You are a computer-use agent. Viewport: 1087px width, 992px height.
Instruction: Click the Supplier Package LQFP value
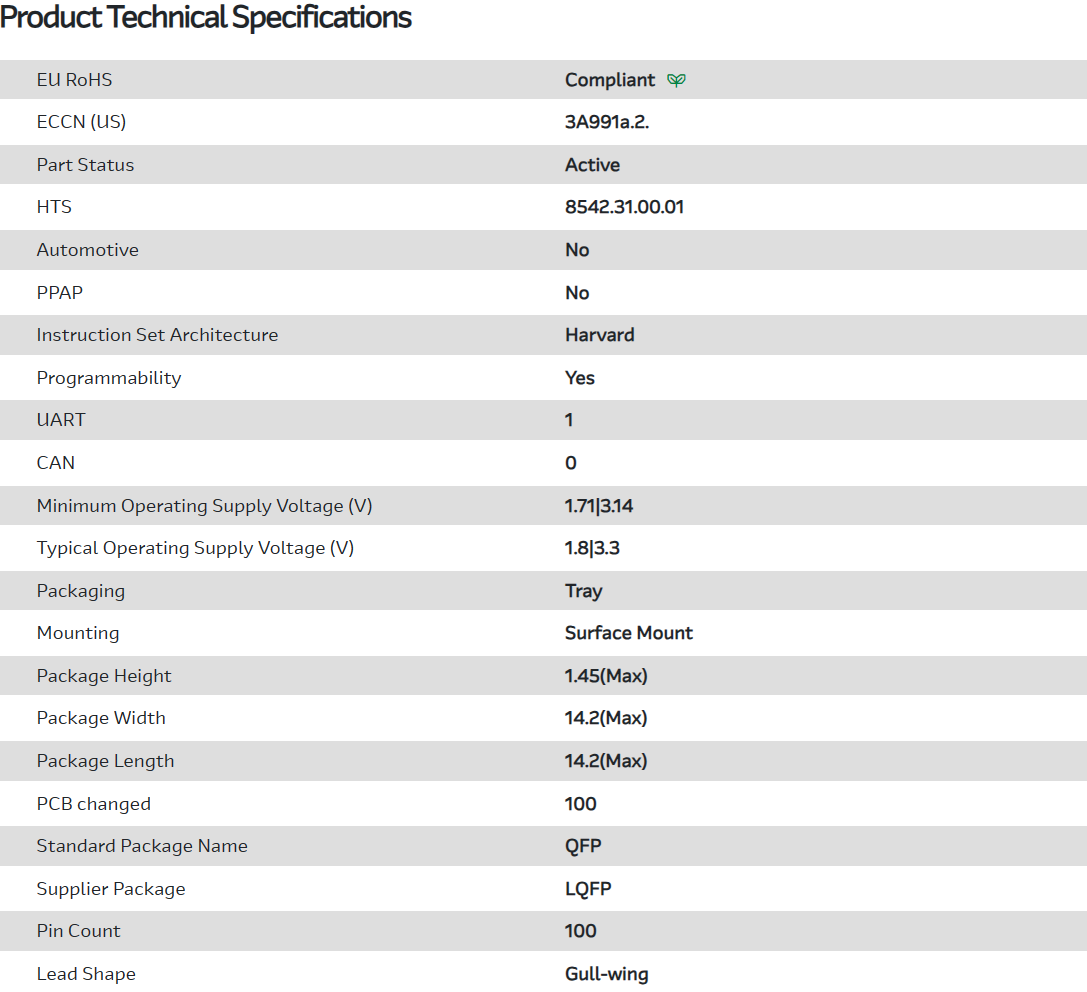click(x=588, y=889)
